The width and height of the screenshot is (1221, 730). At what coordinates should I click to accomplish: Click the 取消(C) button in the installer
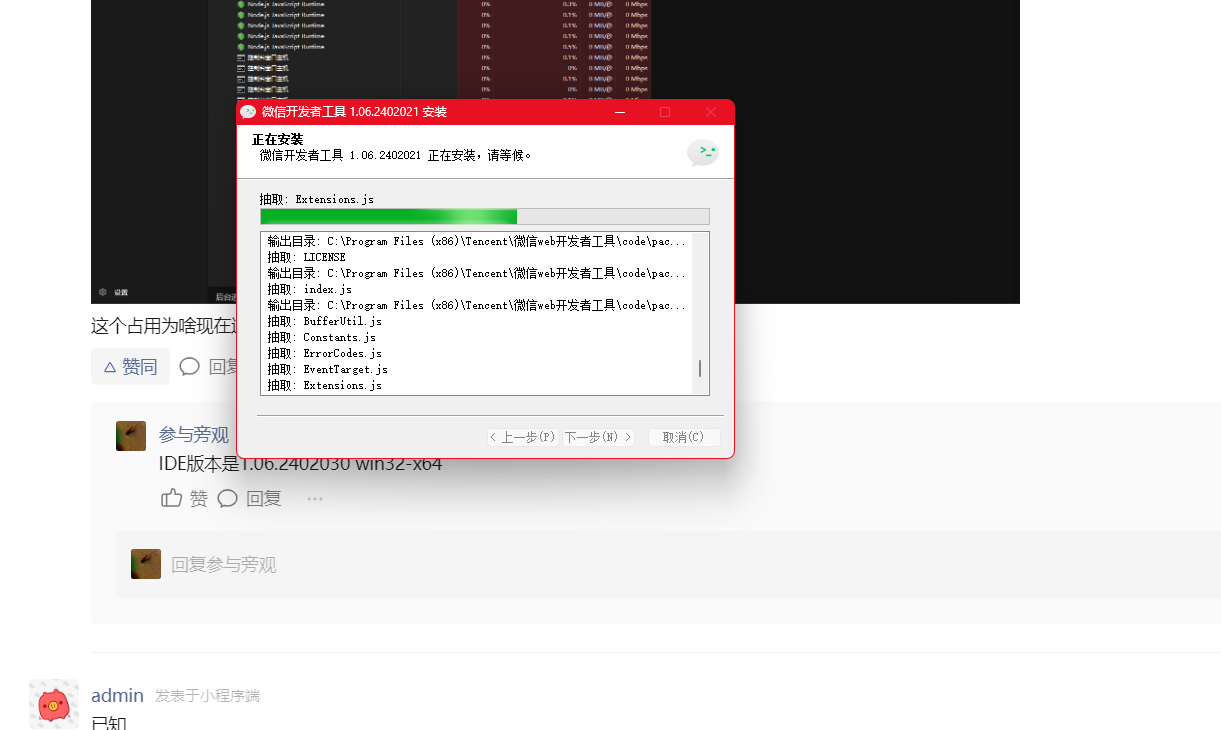(x=684, y=437)
